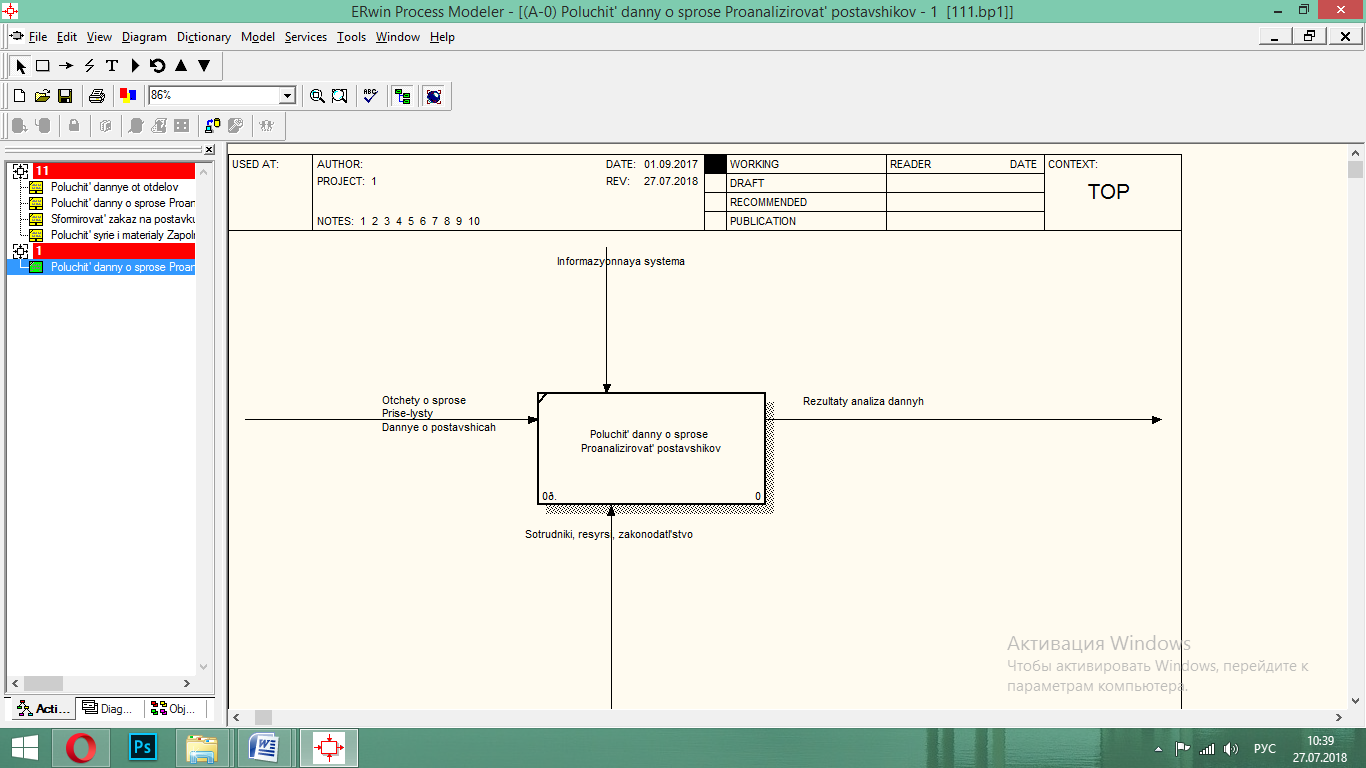Image resolution: width=1366 pixels, height=768 pixels.
Task: Open the Model menu
Action: pyautogui.click(x=258, y=37)
